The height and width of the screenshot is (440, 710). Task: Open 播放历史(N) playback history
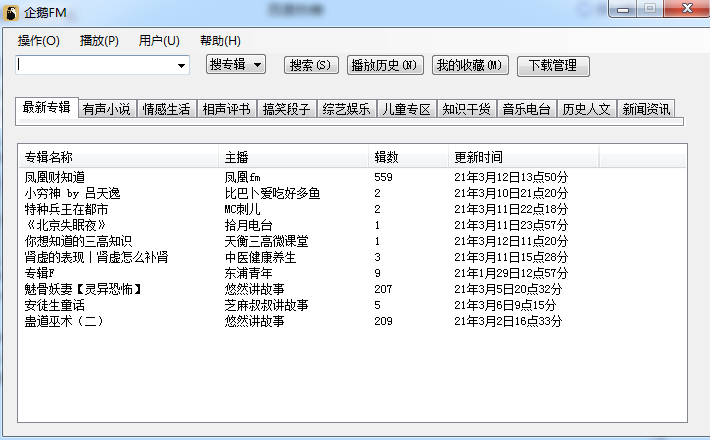pyautogui.click(x=385, y=65)
